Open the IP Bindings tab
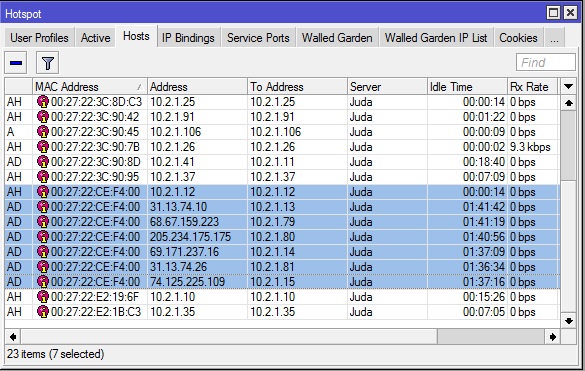 point(188,38)
